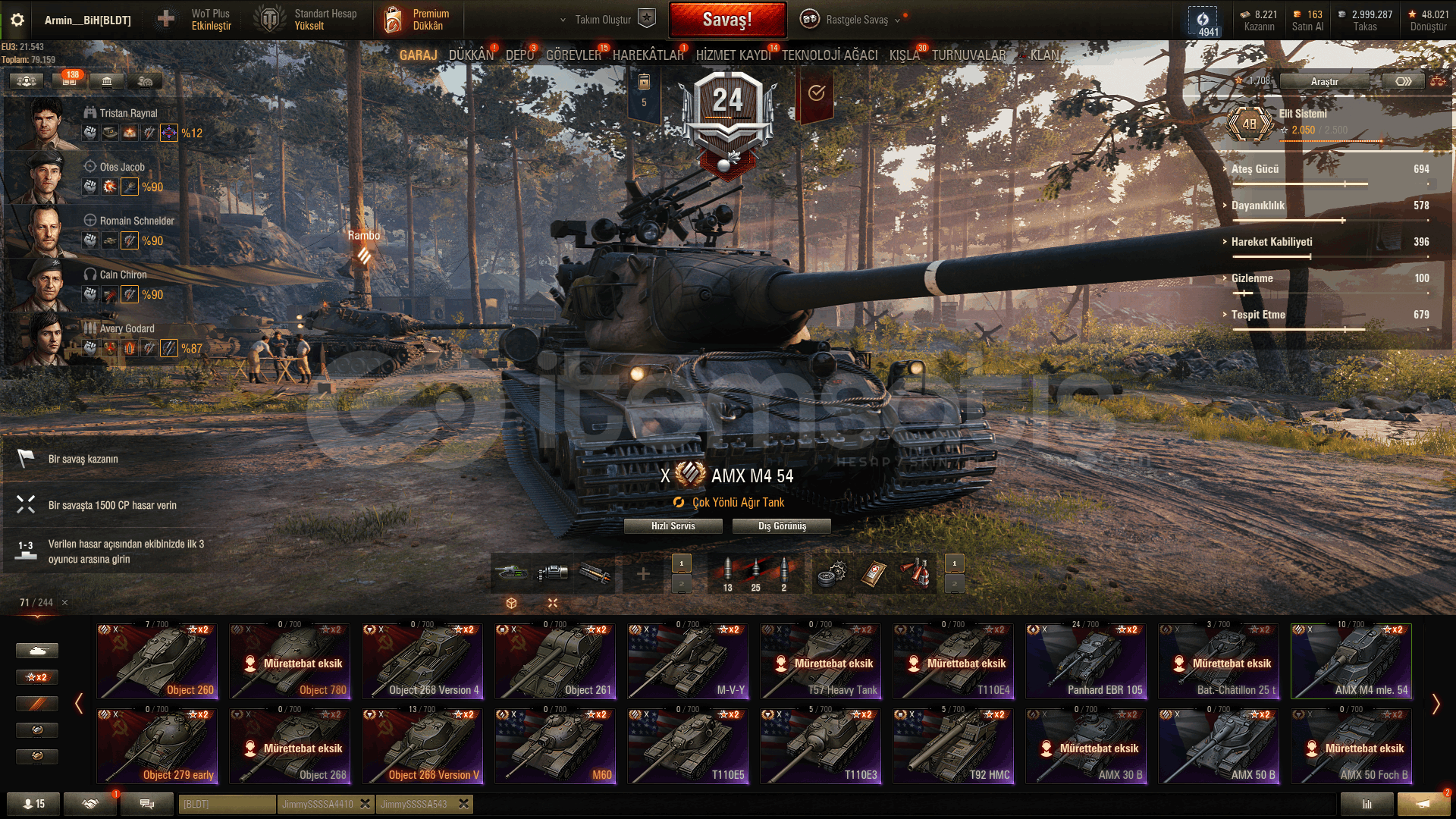1456x819 pixels.
Task: Expand the Hareket Kabiliyeti stat section
Action: (1268, 242)
